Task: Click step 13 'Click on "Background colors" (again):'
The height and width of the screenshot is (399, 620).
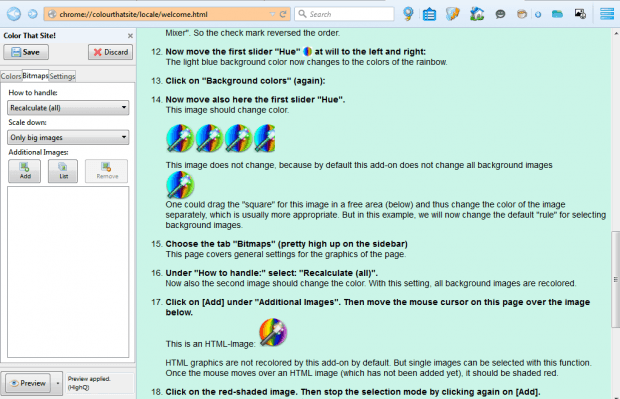Action: coord(245,81)
